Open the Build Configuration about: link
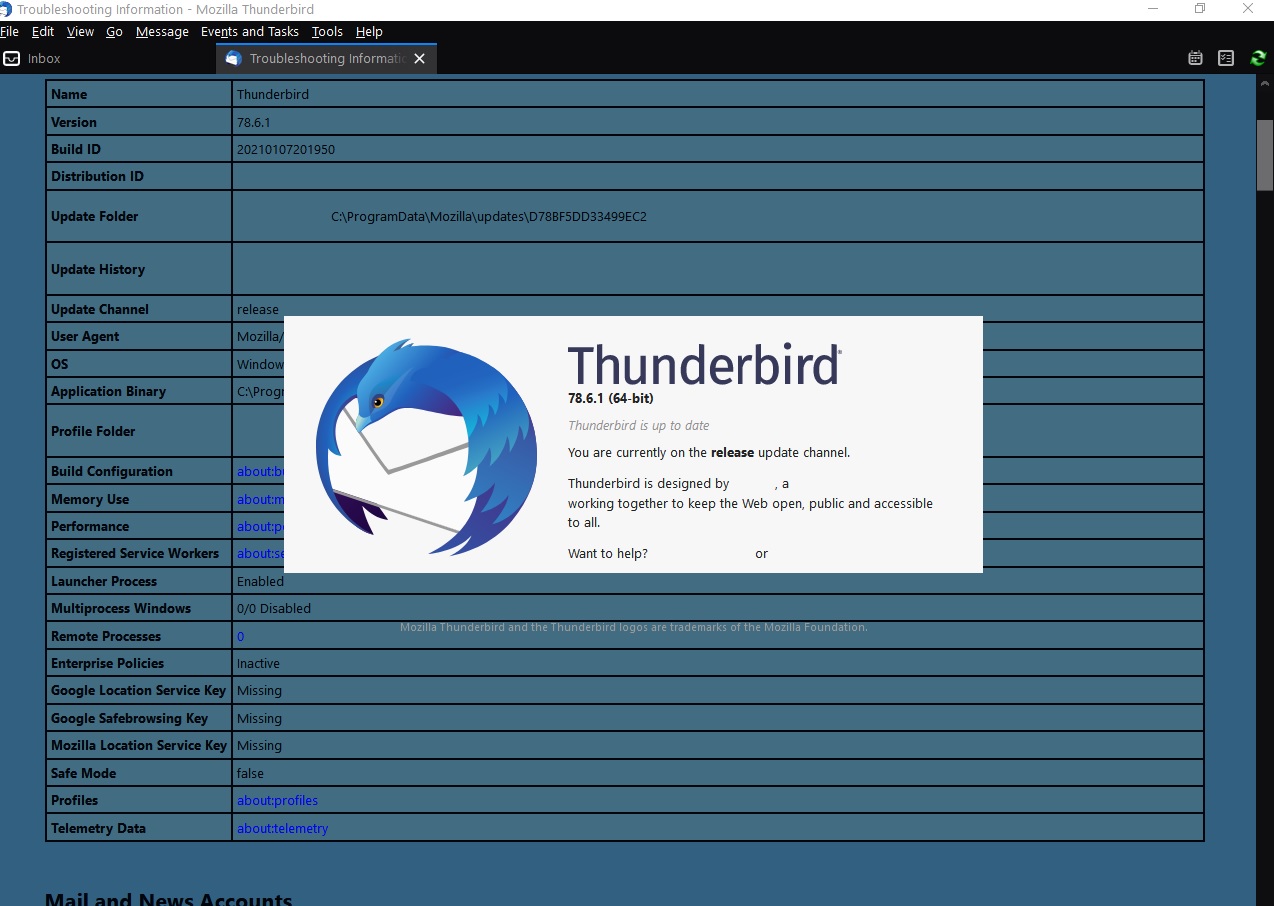Image resolution: width=1274 pixels, height=906 pixels. pos(260,472)
